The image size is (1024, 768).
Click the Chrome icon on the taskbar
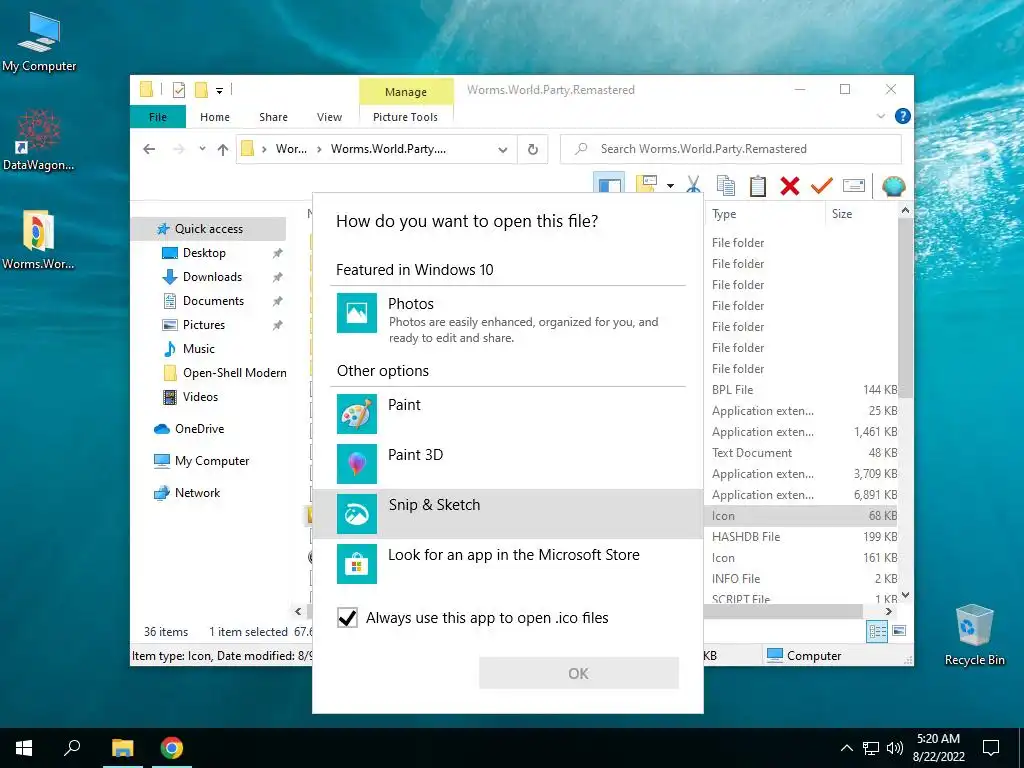point(172,748)
